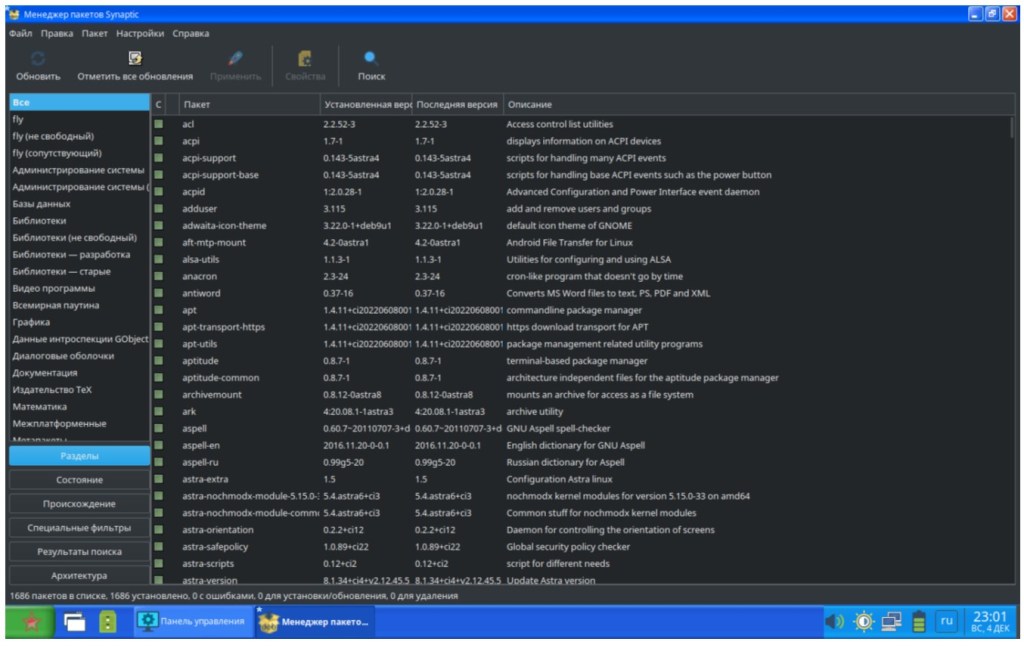Click Отметить все обновления toolbar icon
This screenshot has width=1024, height=648.
point(135,59)
